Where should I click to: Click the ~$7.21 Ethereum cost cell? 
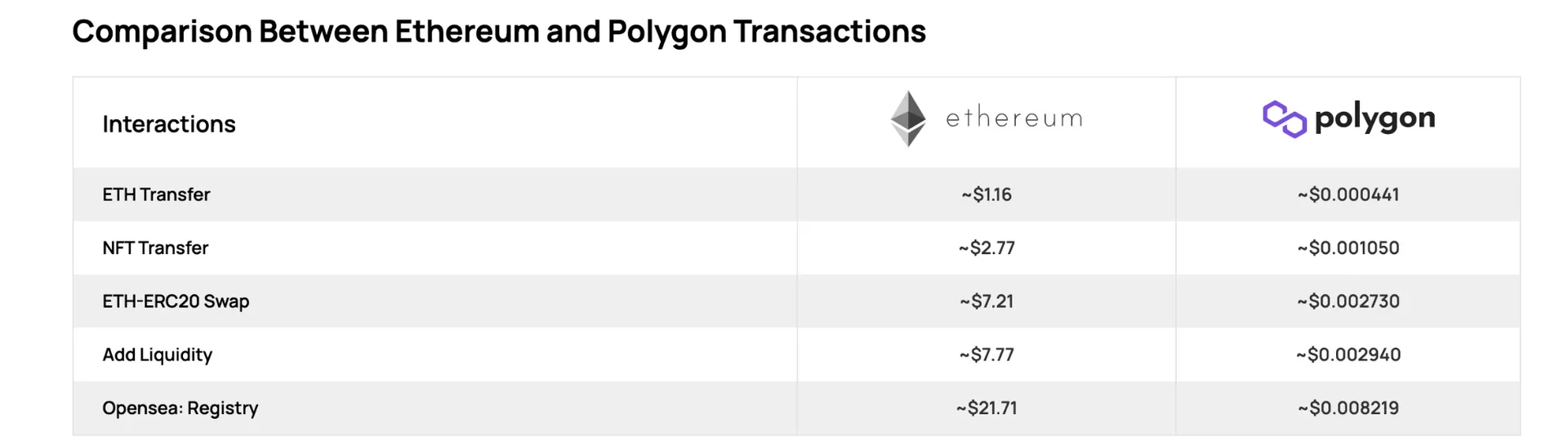coord(987,301)
